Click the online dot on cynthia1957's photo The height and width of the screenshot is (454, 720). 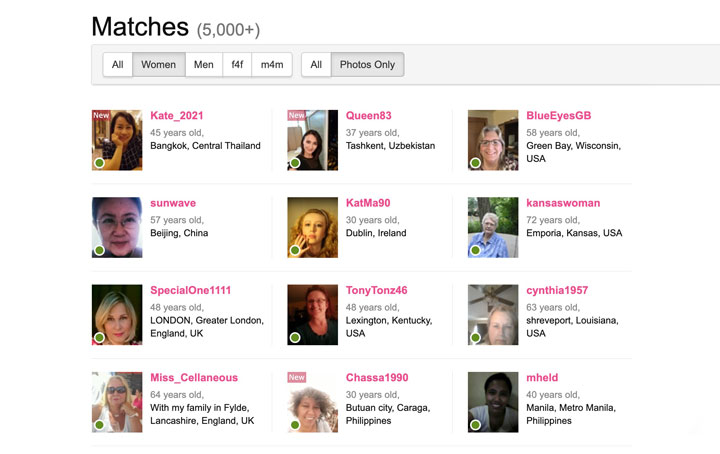[x=475, y=337]
